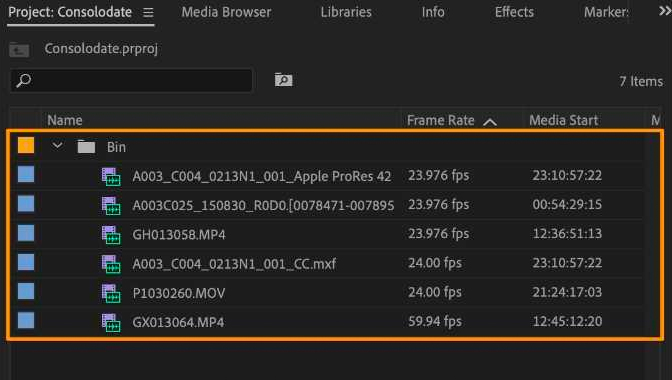The height and width of the screenshot is (380, 672).
Task: Click the GH013058.MP4 clip icon
Action: (111, 235)
